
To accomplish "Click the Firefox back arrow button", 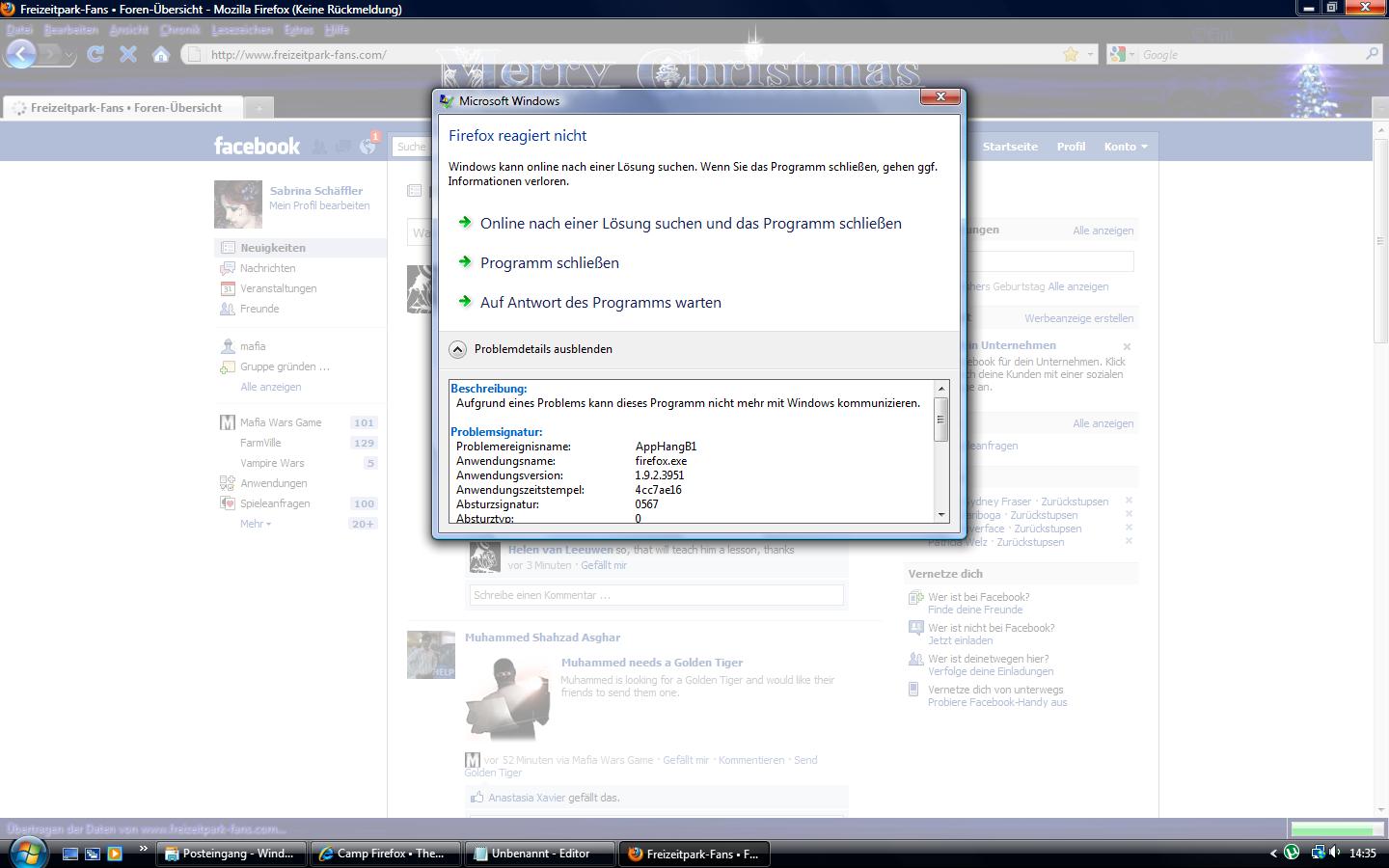I will pos(21,54).
